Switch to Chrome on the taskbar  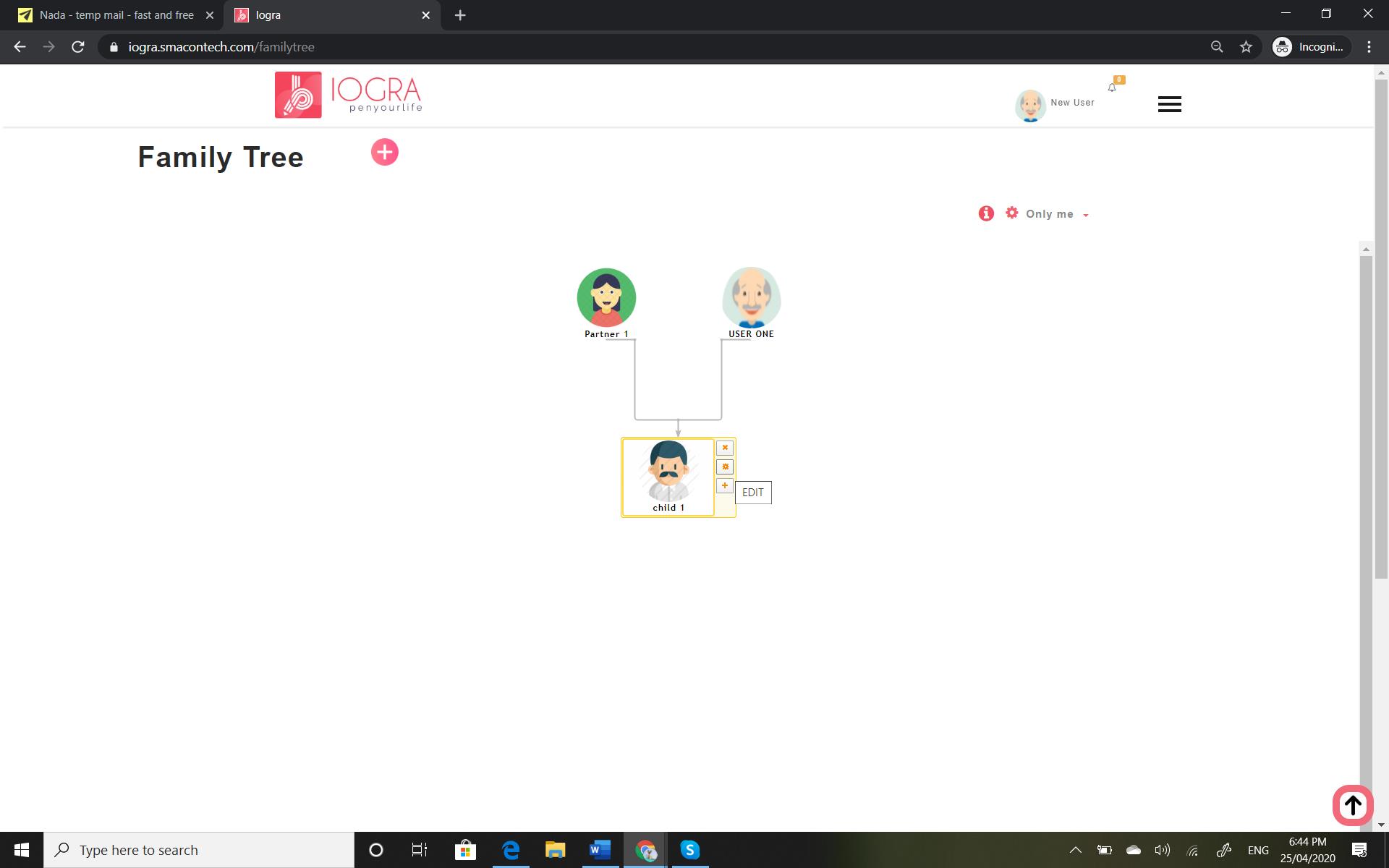[645, 850]
